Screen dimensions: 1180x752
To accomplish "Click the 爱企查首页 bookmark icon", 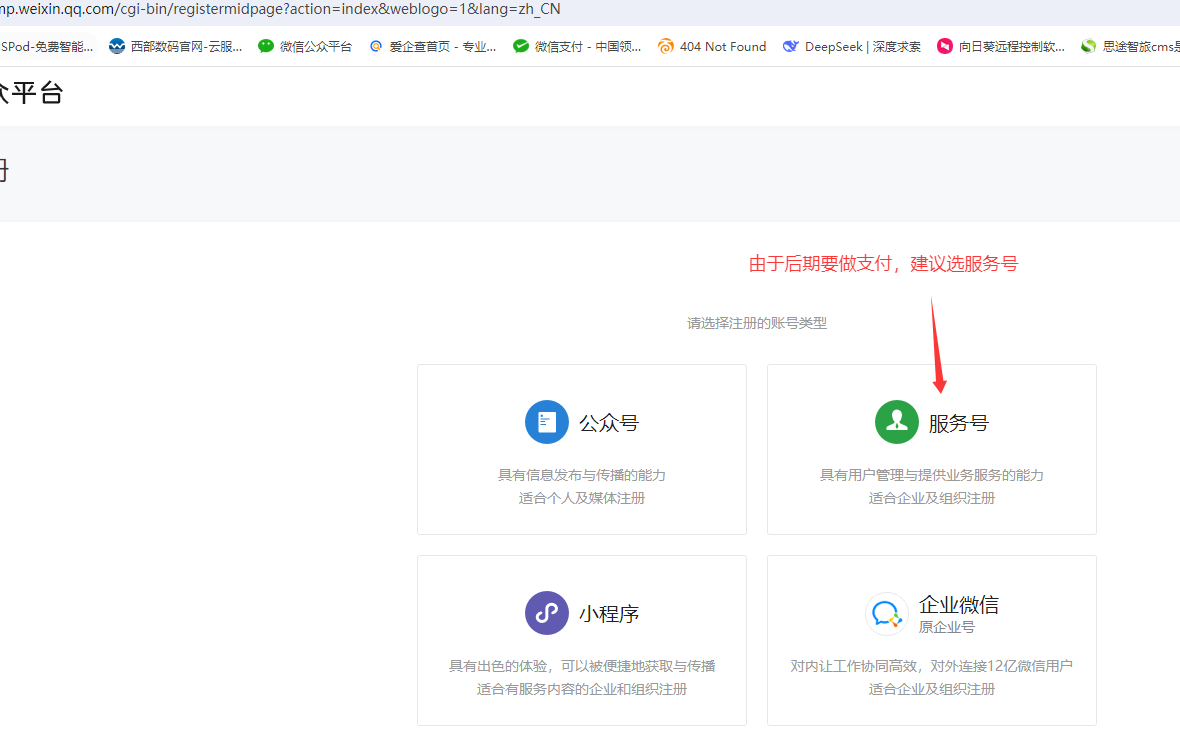I will 376,46.
